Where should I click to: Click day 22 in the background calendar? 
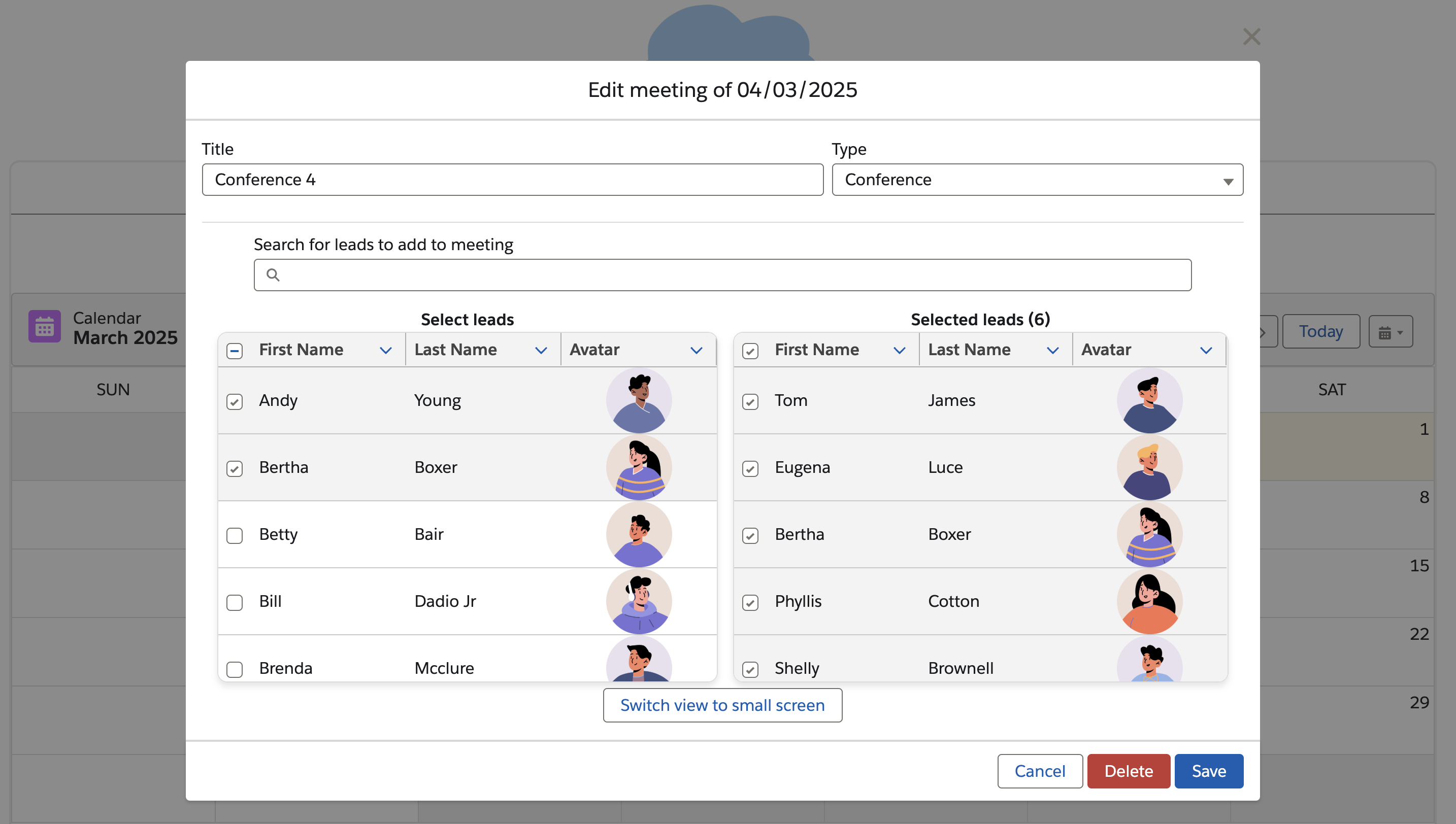point(1419,634)
